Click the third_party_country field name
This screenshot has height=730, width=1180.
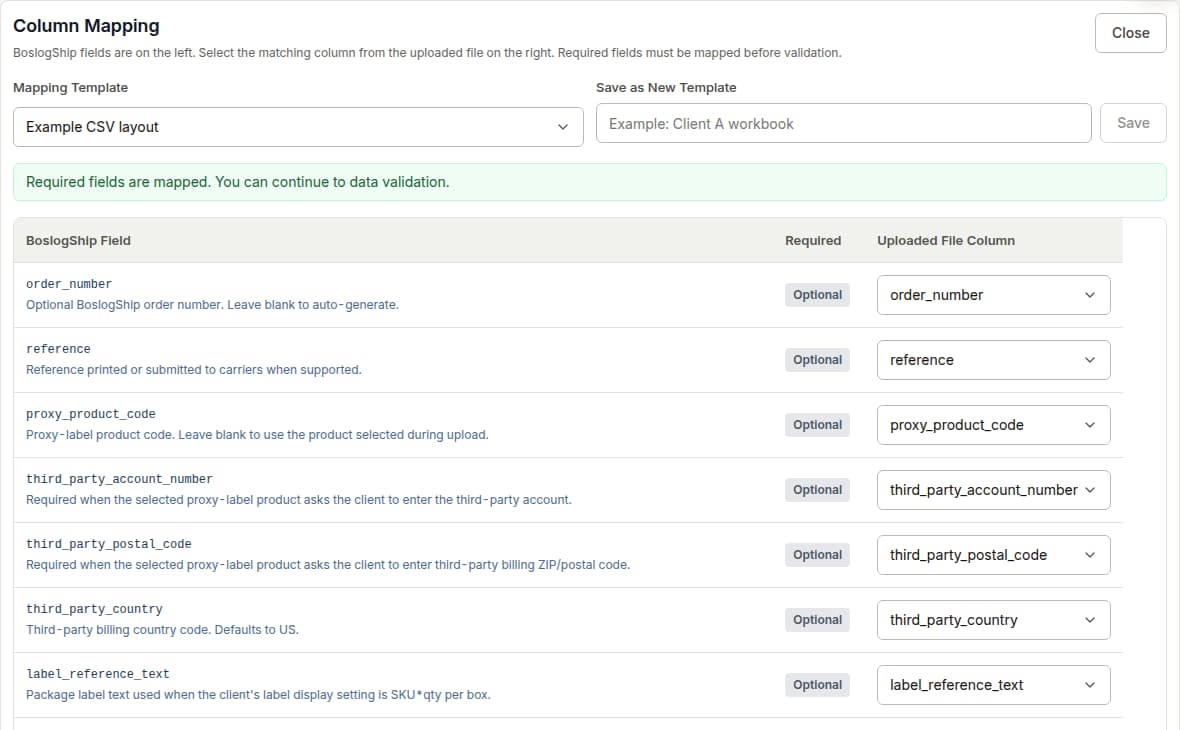tap(94, 609)
